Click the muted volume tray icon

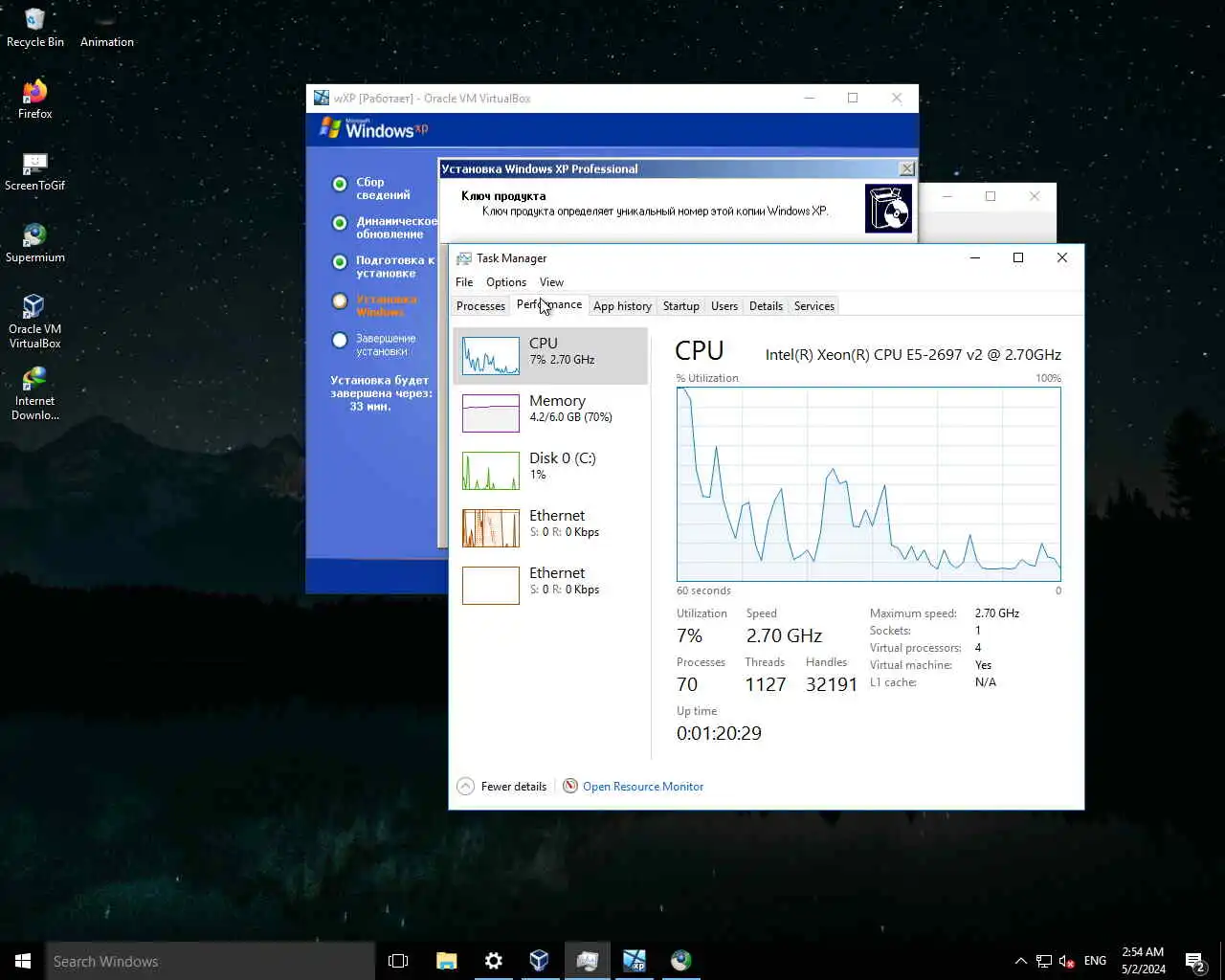[x=1066, y=961]
